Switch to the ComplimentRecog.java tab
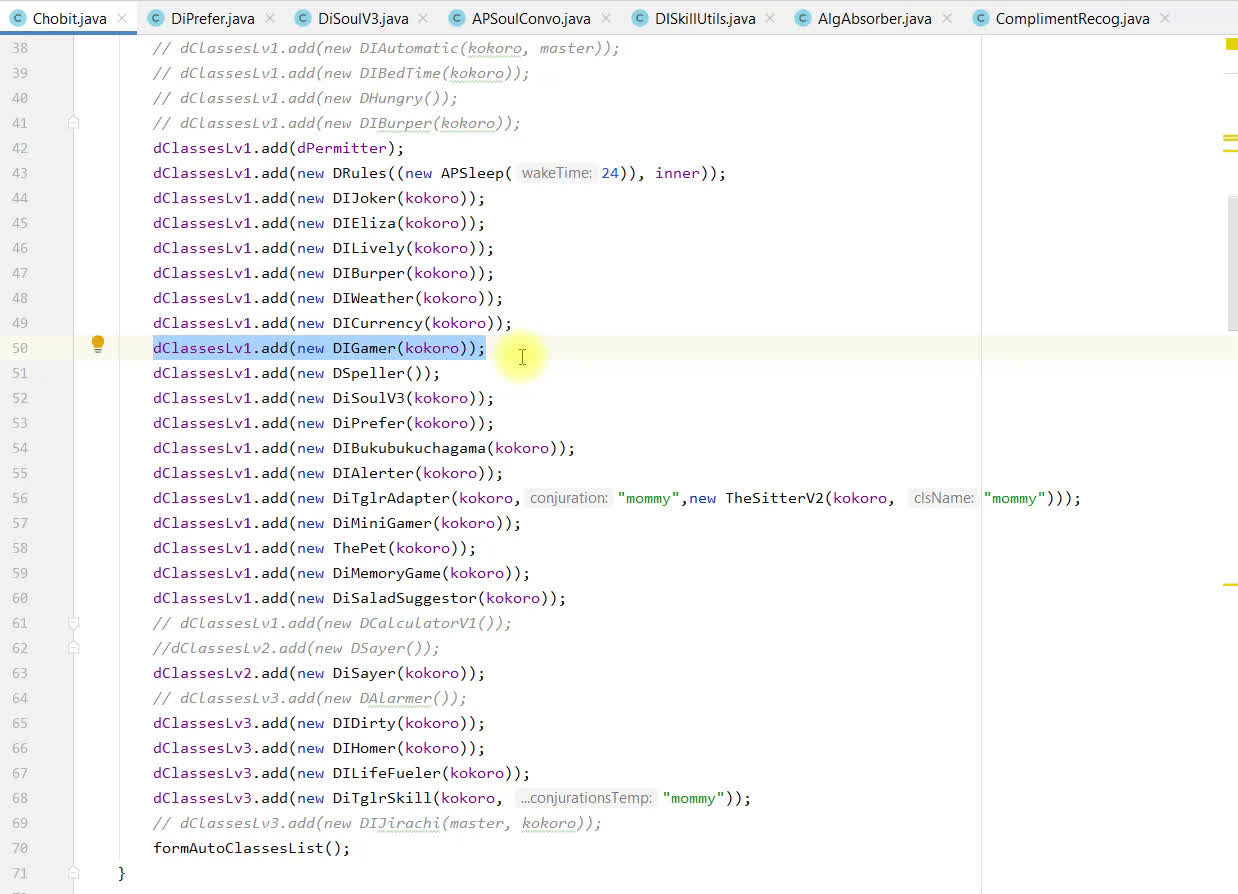 tap(1072, 19)
